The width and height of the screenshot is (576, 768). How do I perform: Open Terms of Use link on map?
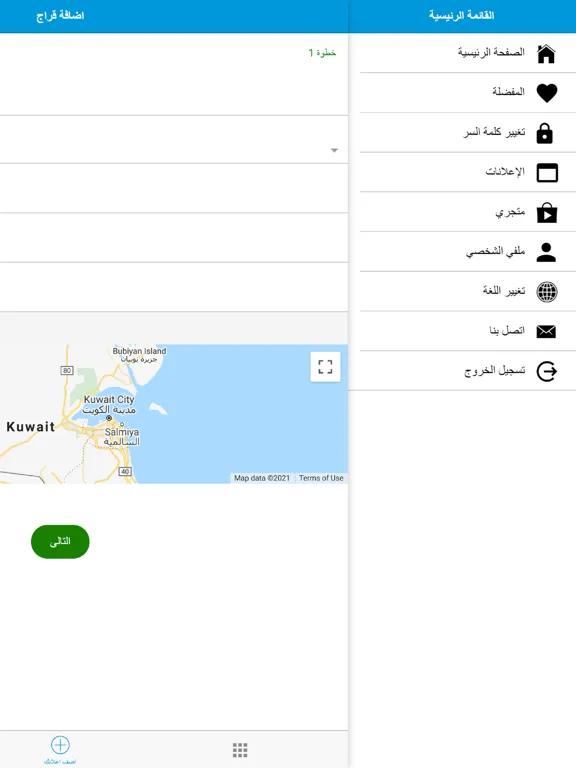[321, 478]
